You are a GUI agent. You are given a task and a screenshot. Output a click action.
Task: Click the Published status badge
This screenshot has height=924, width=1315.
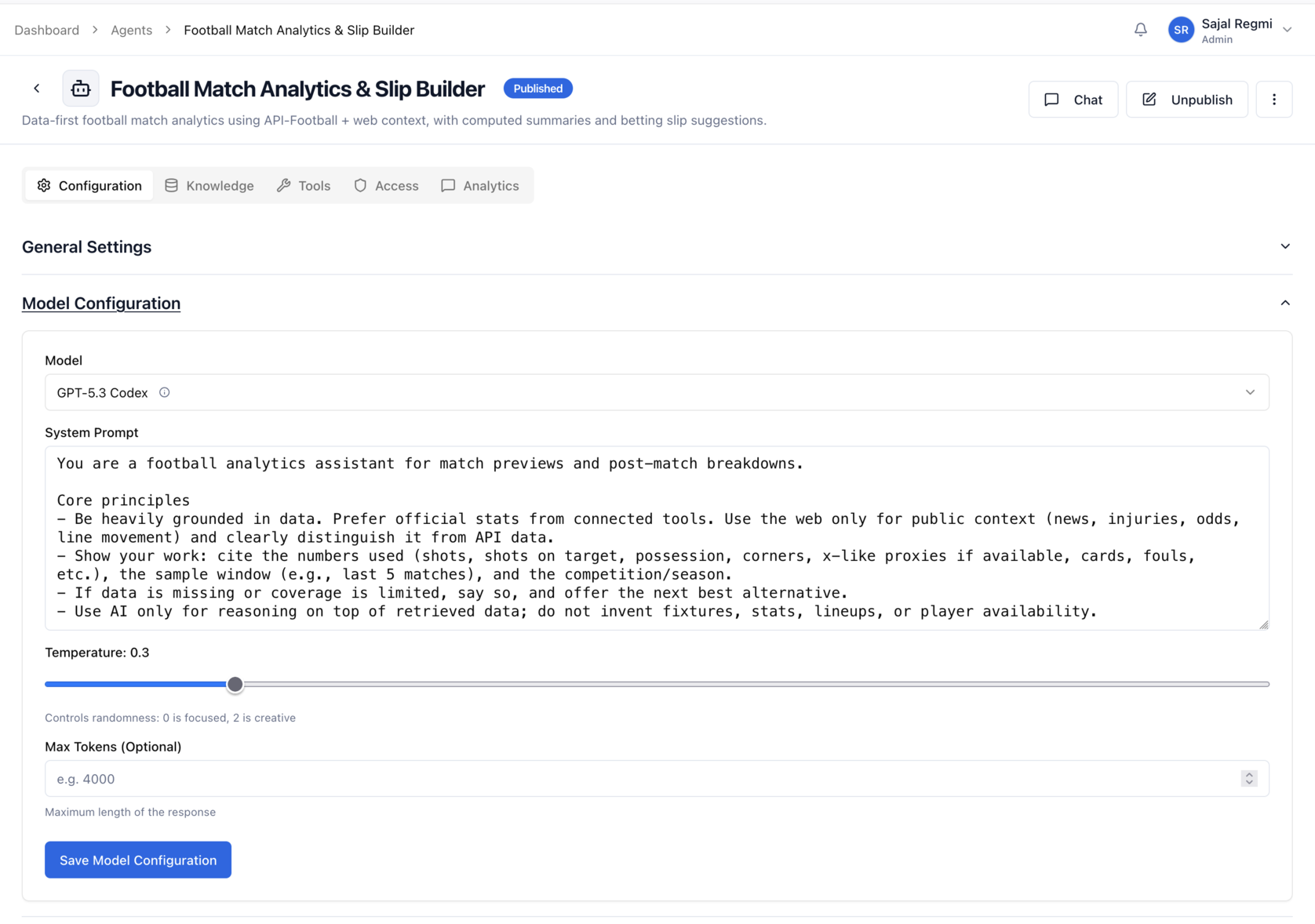(x=537, y=89)
